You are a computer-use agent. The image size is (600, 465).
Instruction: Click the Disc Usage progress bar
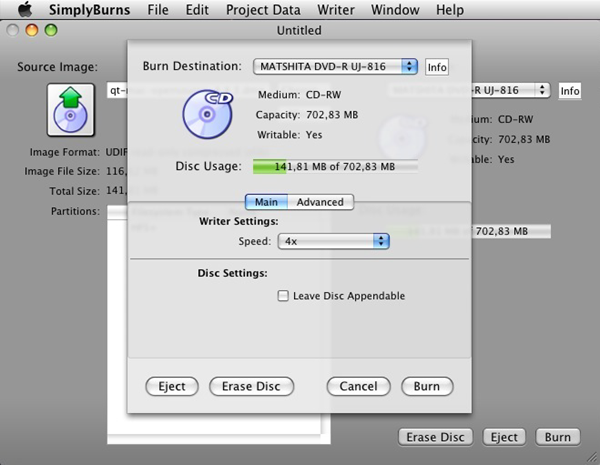(x=334, y=166)
